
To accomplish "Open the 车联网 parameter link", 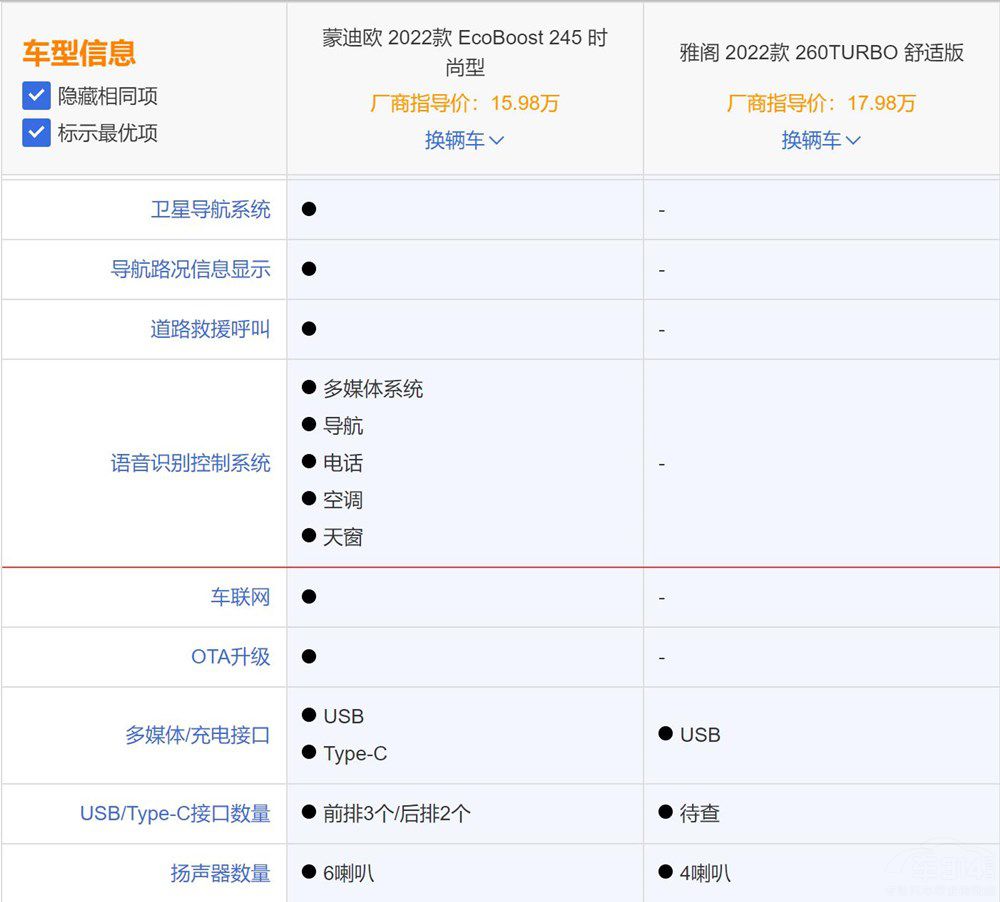I will click(240, 597).
